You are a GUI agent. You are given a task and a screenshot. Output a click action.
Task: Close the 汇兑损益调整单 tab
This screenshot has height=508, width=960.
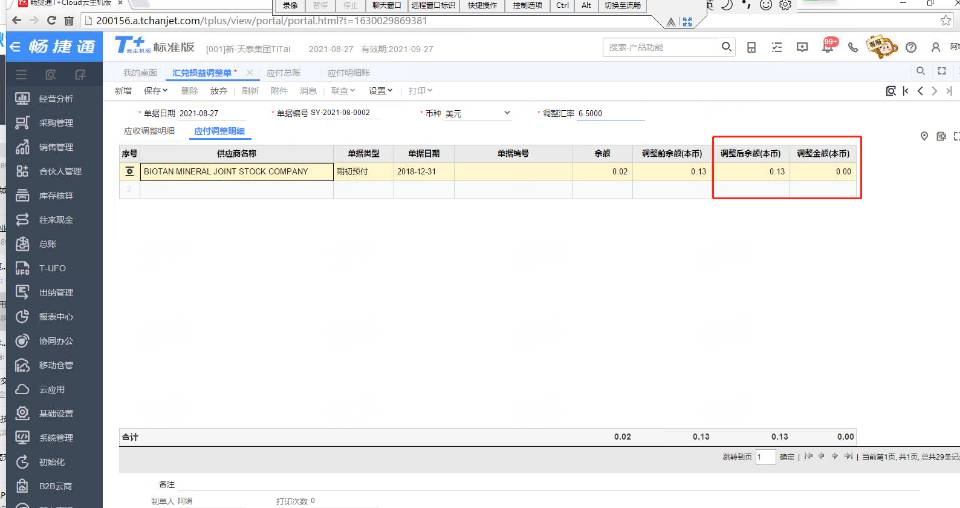(249, 73)
